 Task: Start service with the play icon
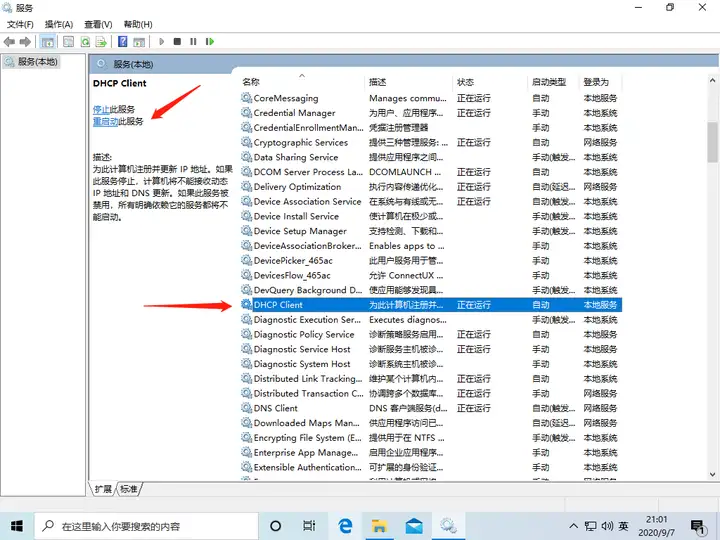coord(161,42)
